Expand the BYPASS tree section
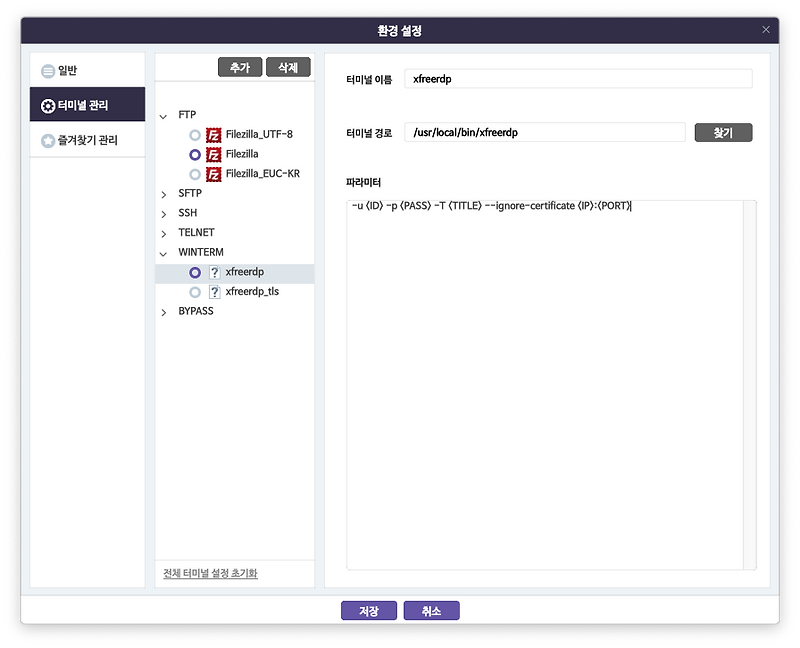 click(163, 311)
